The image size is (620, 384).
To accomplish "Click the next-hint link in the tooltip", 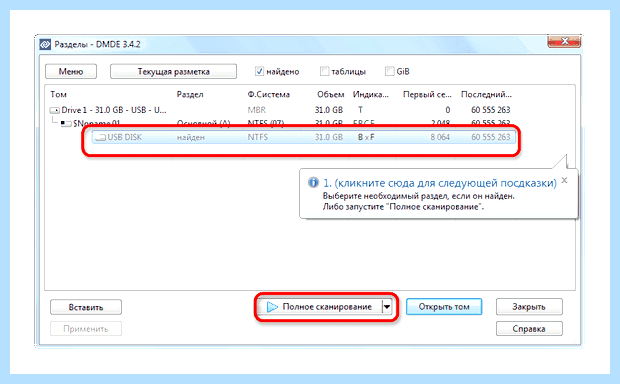I will [x=440, y=183].
